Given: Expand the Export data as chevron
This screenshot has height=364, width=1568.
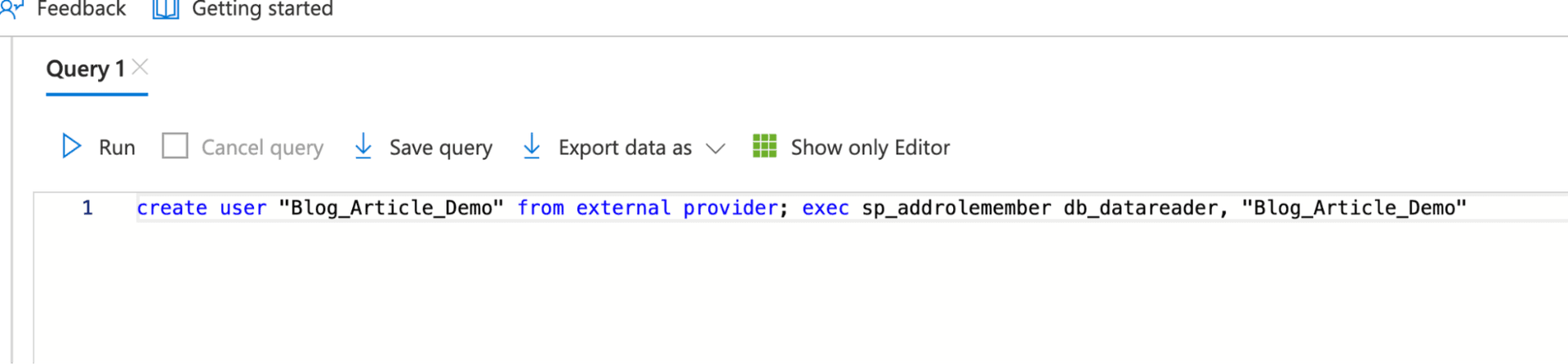Looking at the screenshot, I should point(715,149).
